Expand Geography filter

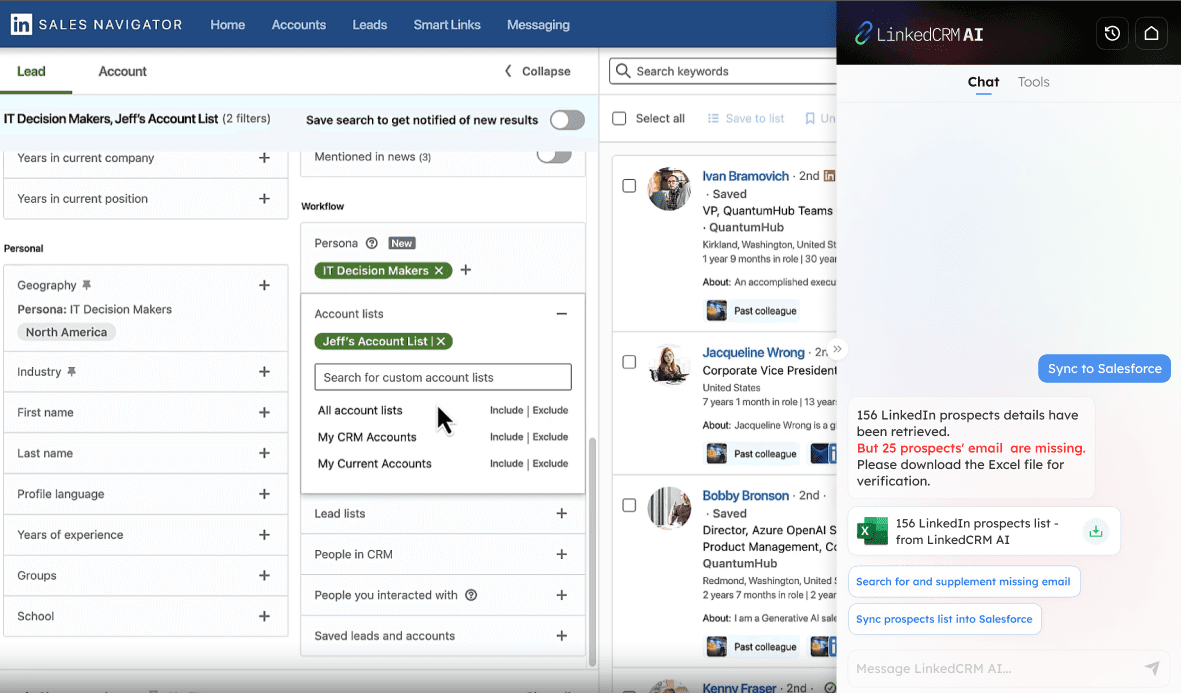coord(264,285)
